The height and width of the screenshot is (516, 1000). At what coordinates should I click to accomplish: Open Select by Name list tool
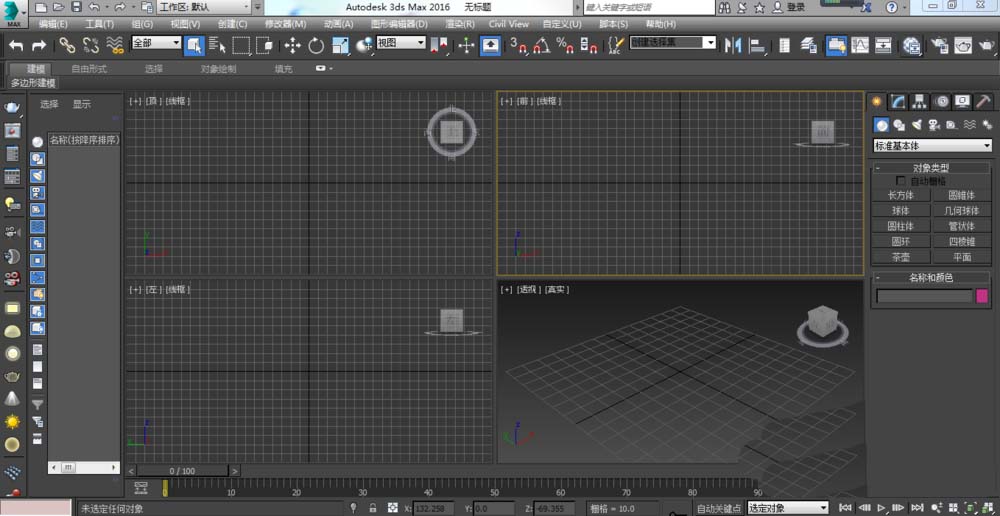pyautogui.click(x=217, y=45)
